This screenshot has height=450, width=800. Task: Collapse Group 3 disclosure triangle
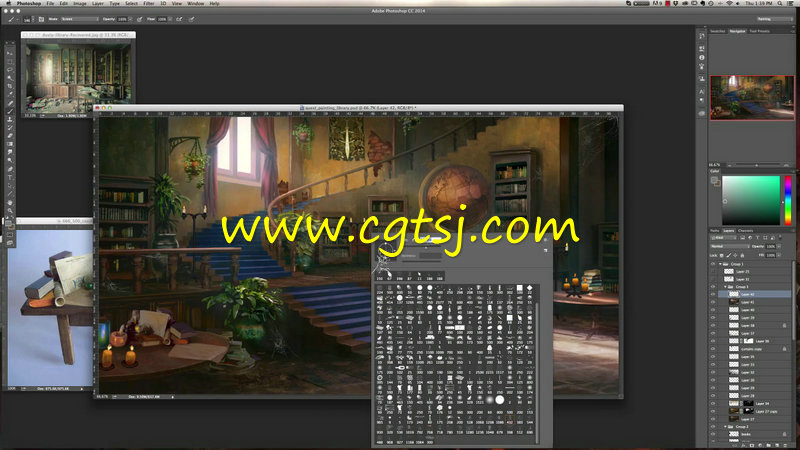[726, 287]
